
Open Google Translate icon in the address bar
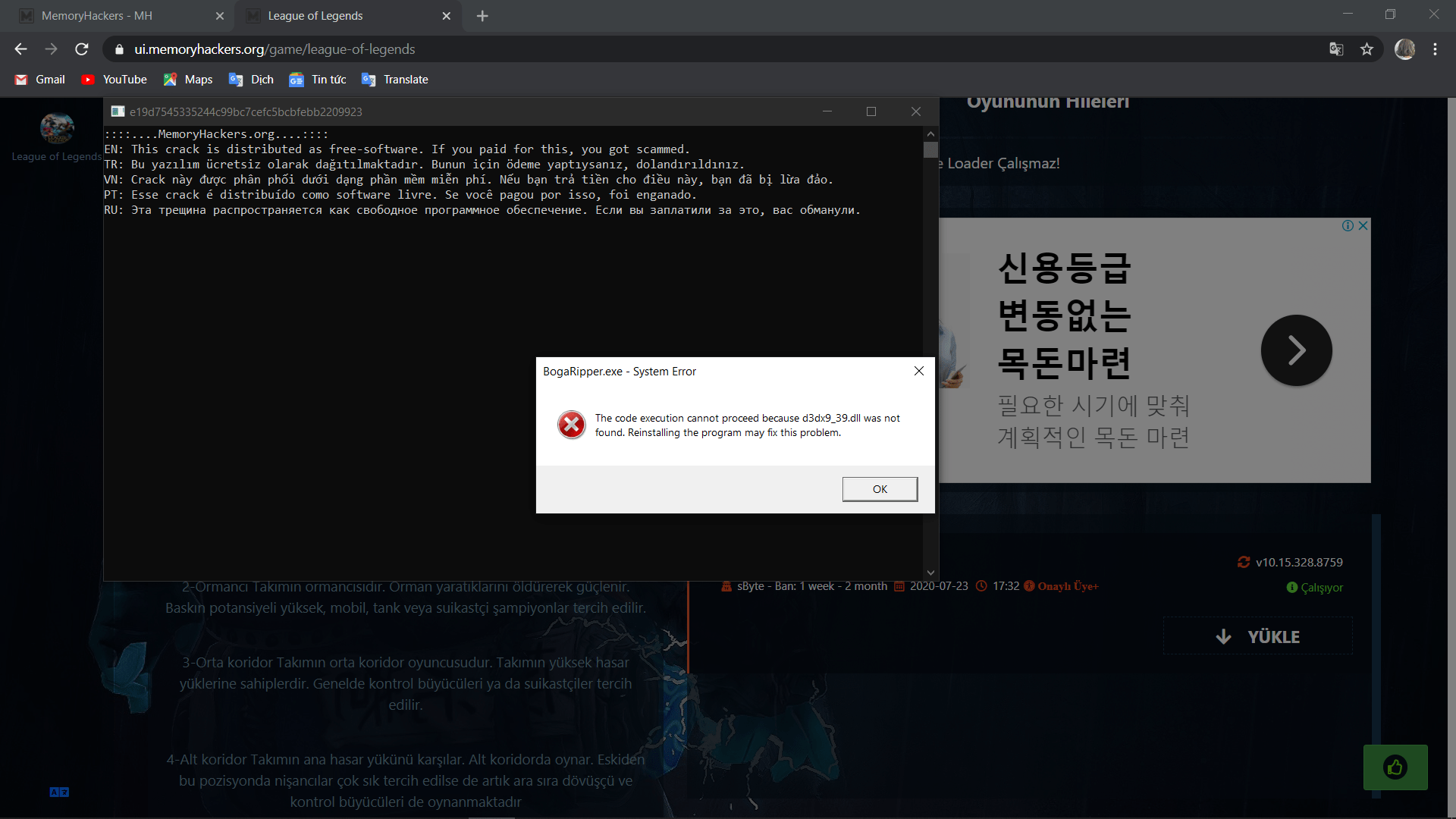(1336, 49)
